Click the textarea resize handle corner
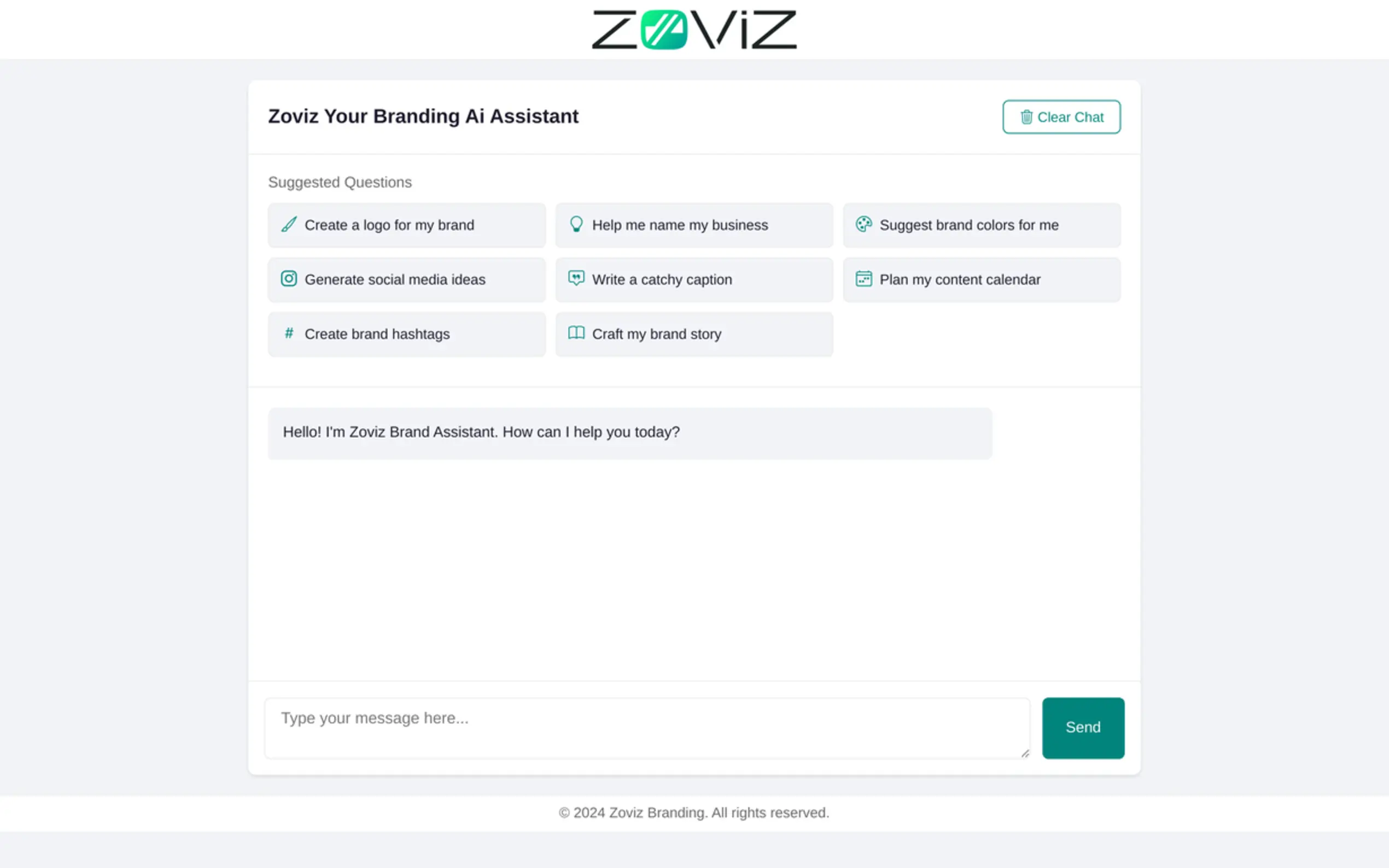The image size is (1389, 868). [1025, 754]
